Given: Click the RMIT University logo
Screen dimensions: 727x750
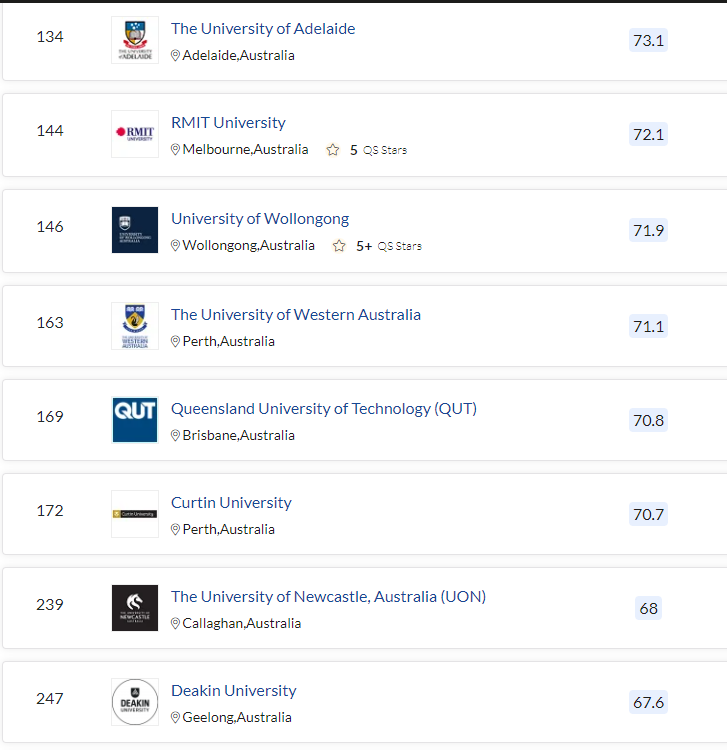Looking at the screenshot, I should [x=135, y=134].
